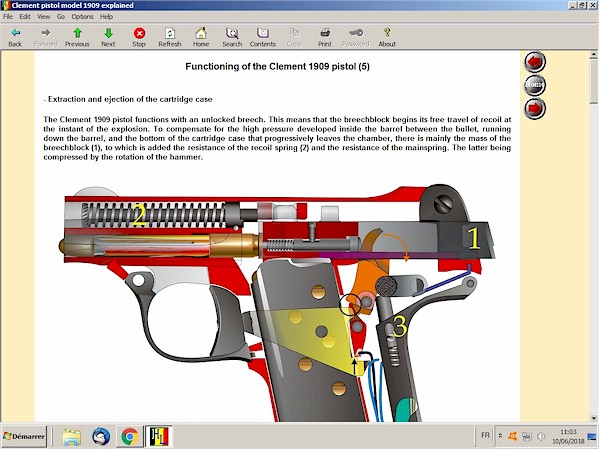Open Thunderbird from the taskbar

(x=101, y=437)
